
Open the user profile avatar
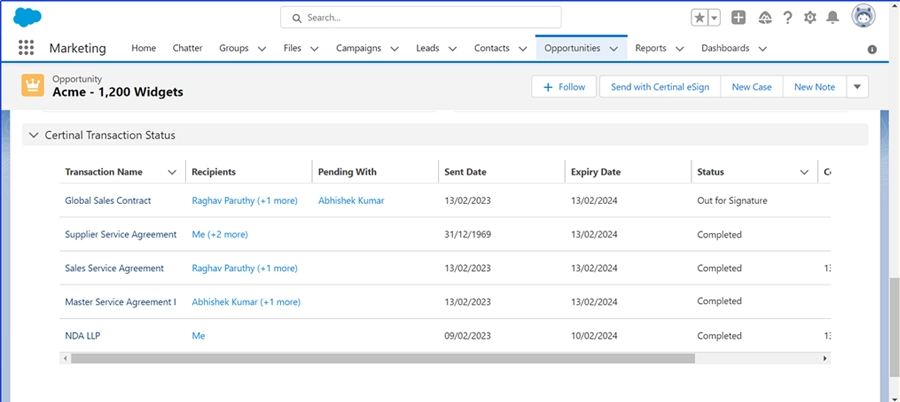coord(863,17)
